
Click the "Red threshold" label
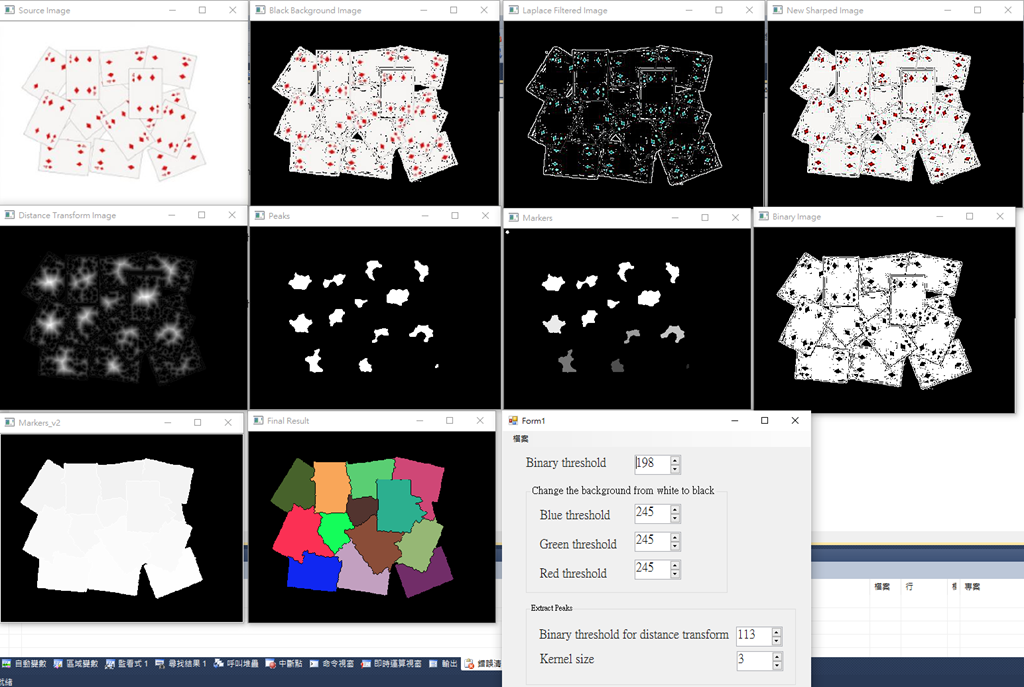tap(573, 573)
